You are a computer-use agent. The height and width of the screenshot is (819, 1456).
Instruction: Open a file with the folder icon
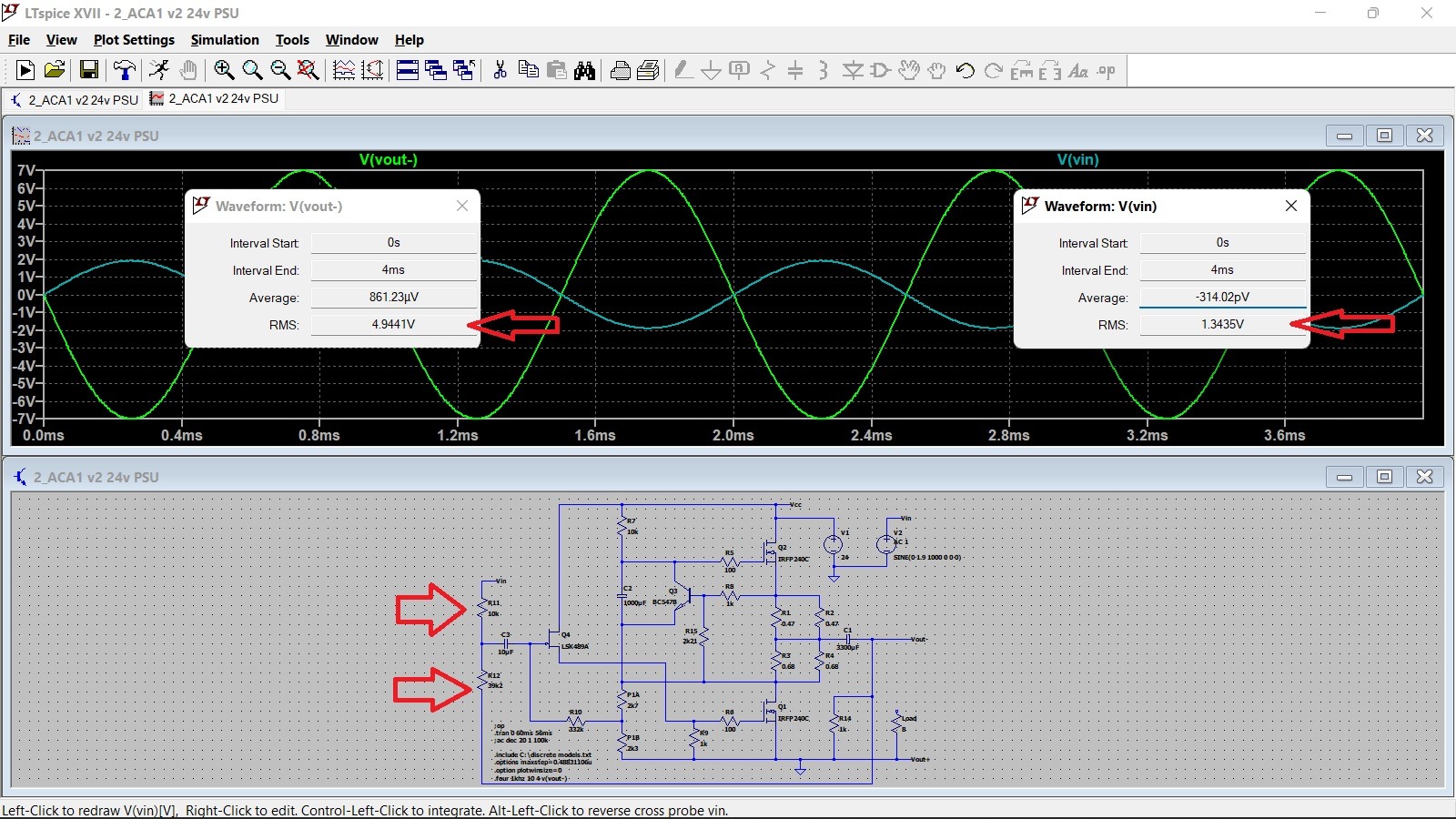coord(55,70)
